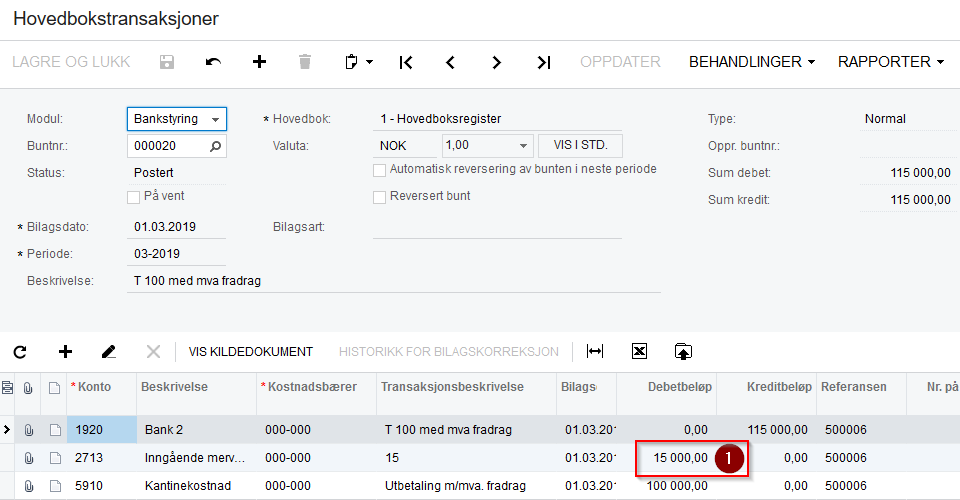Viewport: 960px width, 500px height.
Task: Add a new record with top plus icon
Action: [x=260, y=62]
